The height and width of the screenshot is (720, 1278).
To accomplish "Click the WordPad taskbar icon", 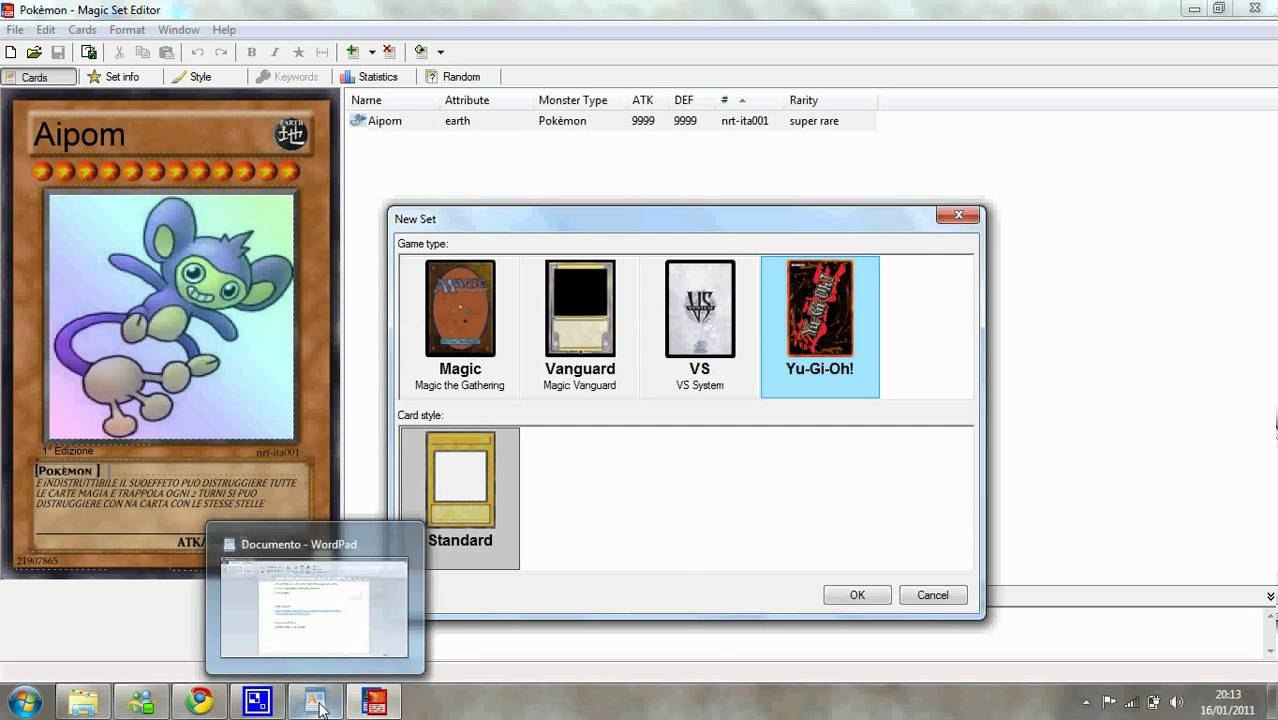I will pos(316,702).
